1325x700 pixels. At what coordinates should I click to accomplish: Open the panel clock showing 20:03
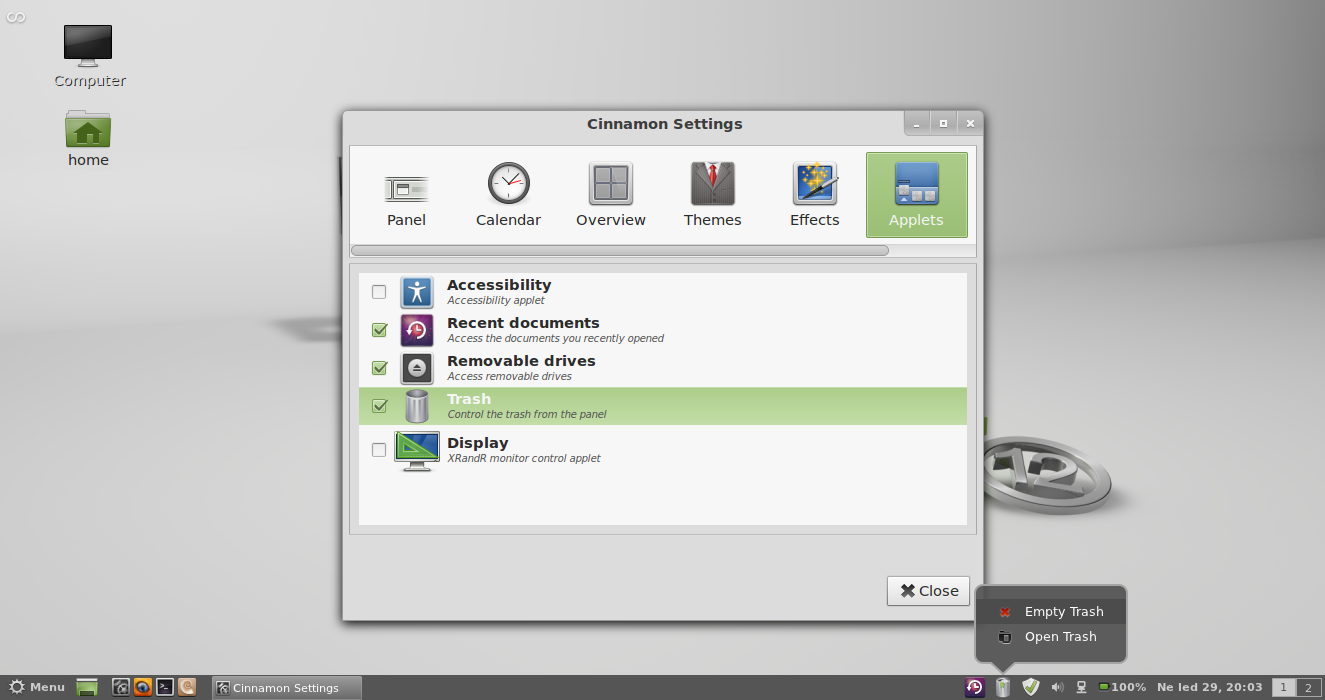coord(1209,688)
